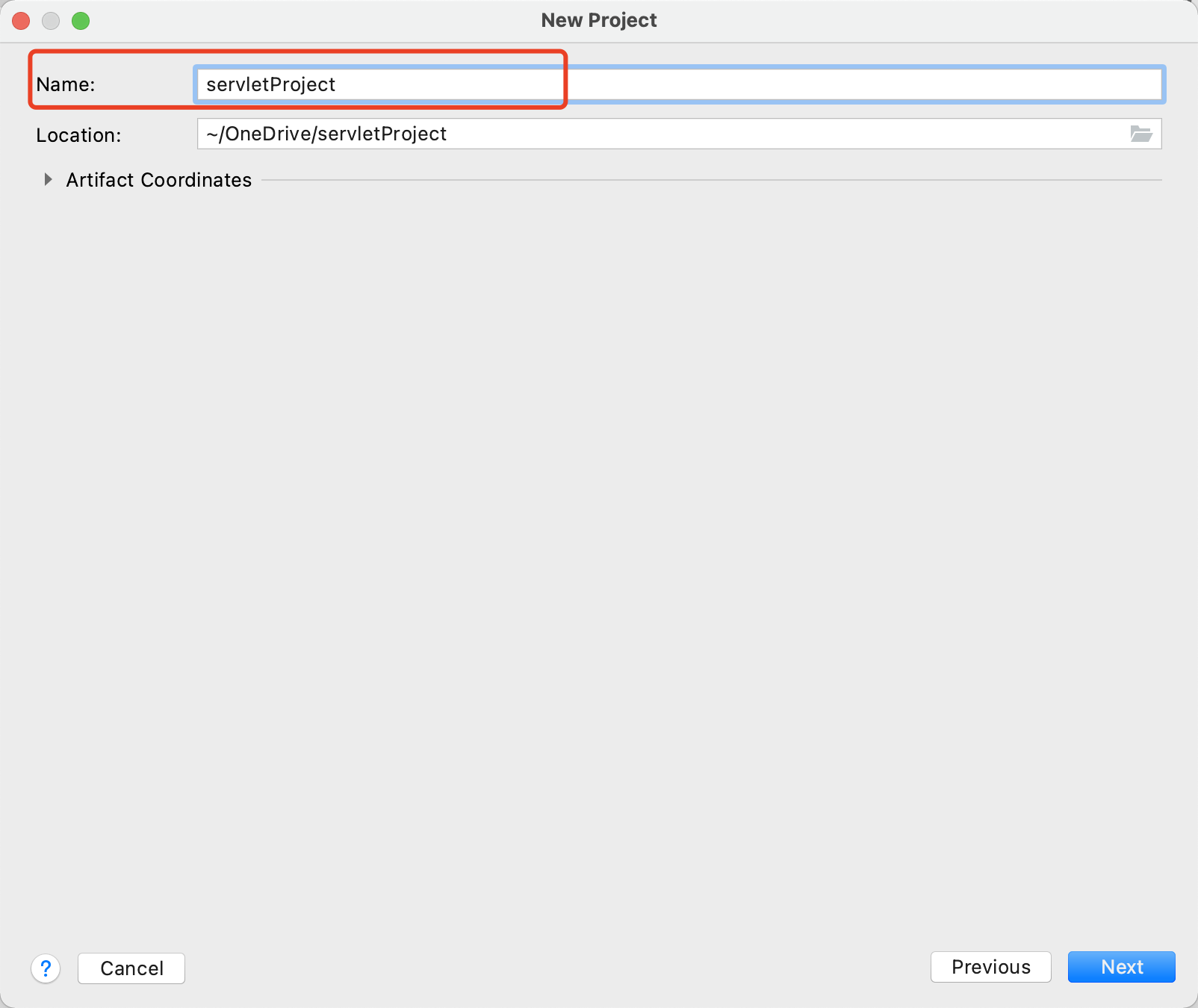Proceed with the Next button
Screen dimensions: 1198x1008
pos(1120,967)
